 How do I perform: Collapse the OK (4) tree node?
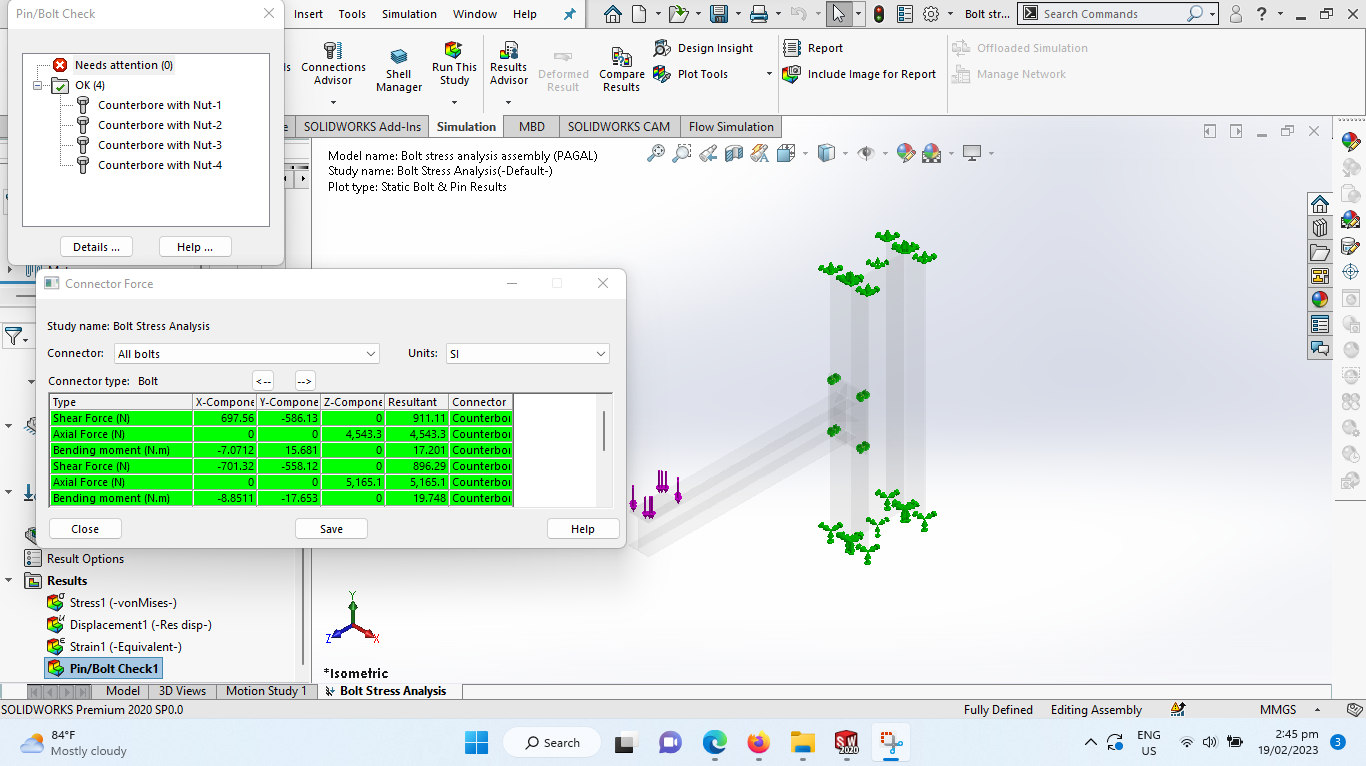click(x=37, y=85)
